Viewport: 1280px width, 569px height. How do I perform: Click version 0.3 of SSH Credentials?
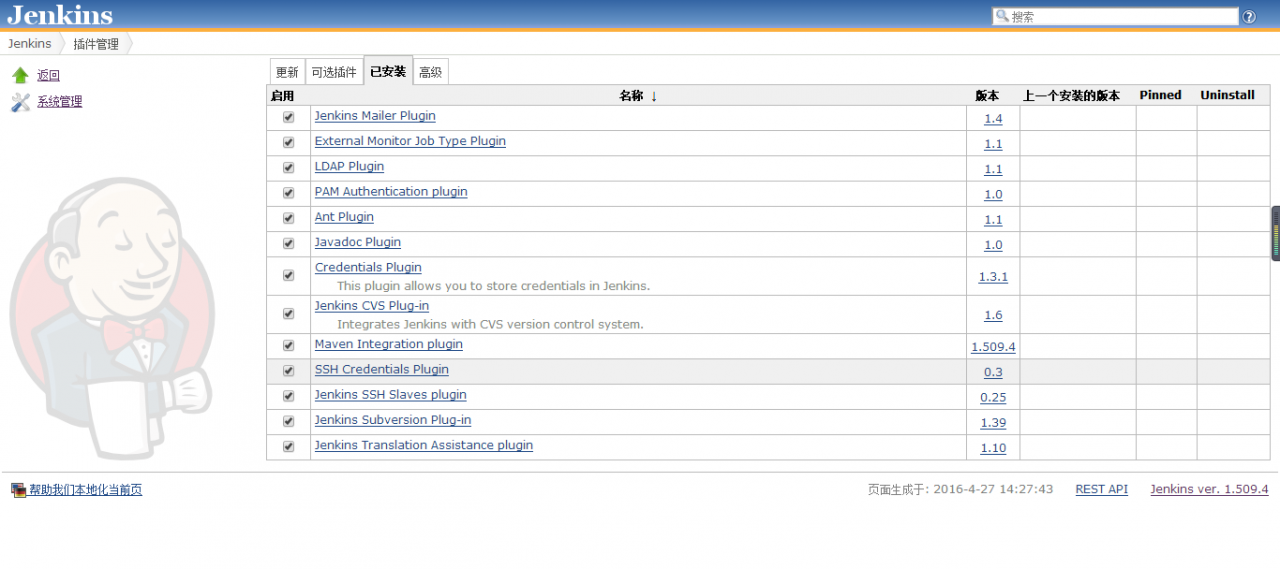point(993,372)
